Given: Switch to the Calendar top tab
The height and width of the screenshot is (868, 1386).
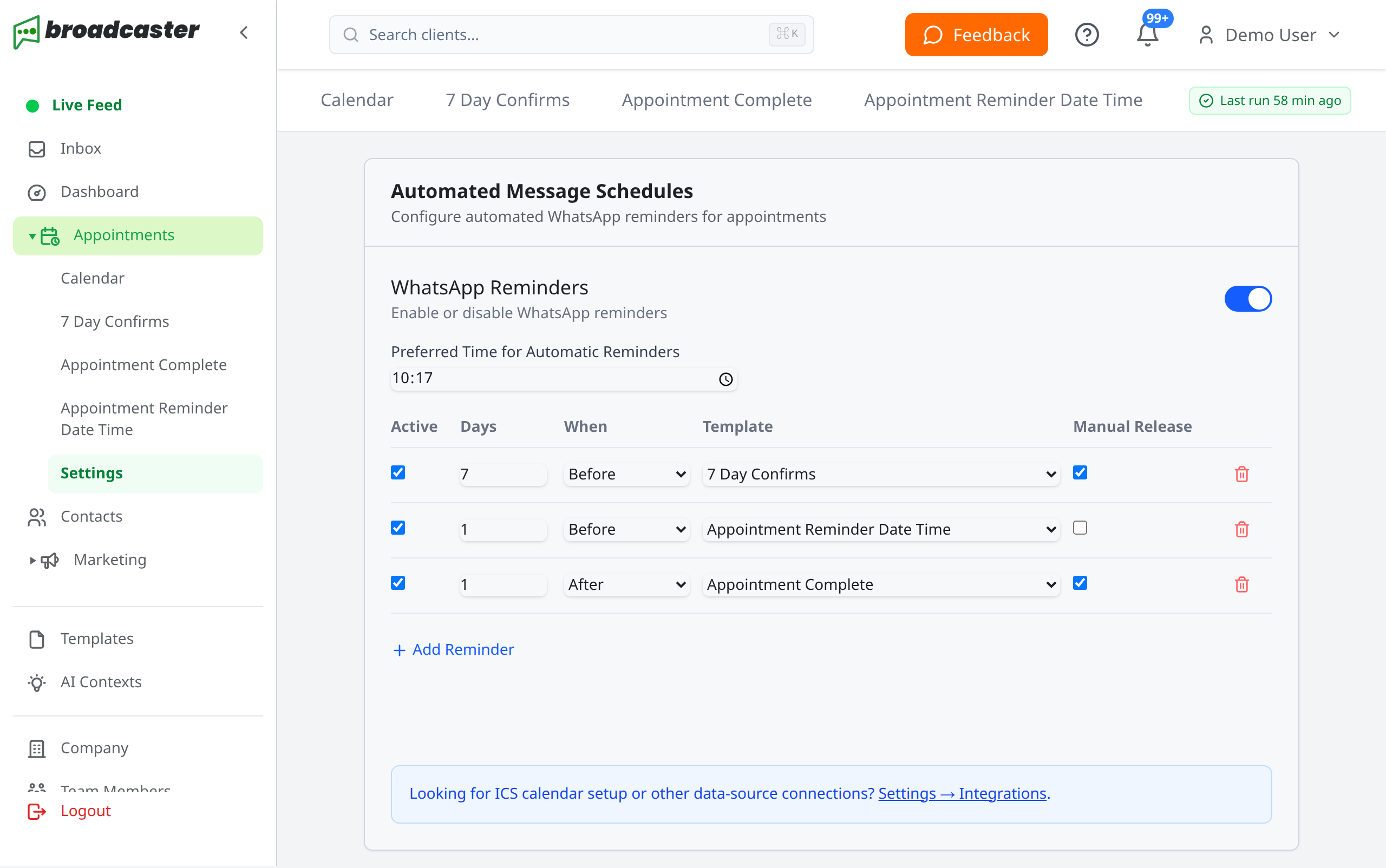Looking at the screenshot, I should (x=357, y=101).
